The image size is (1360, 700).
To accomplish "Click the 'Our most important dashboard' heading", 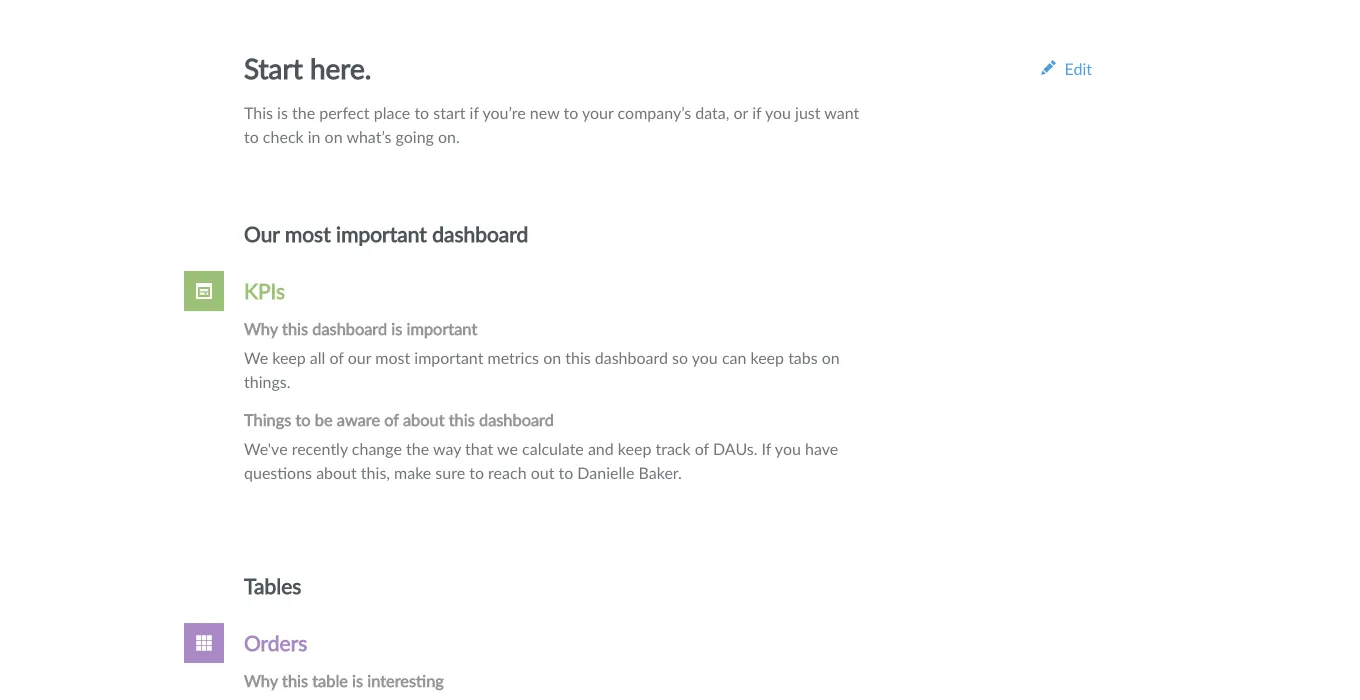I will 386,235.
